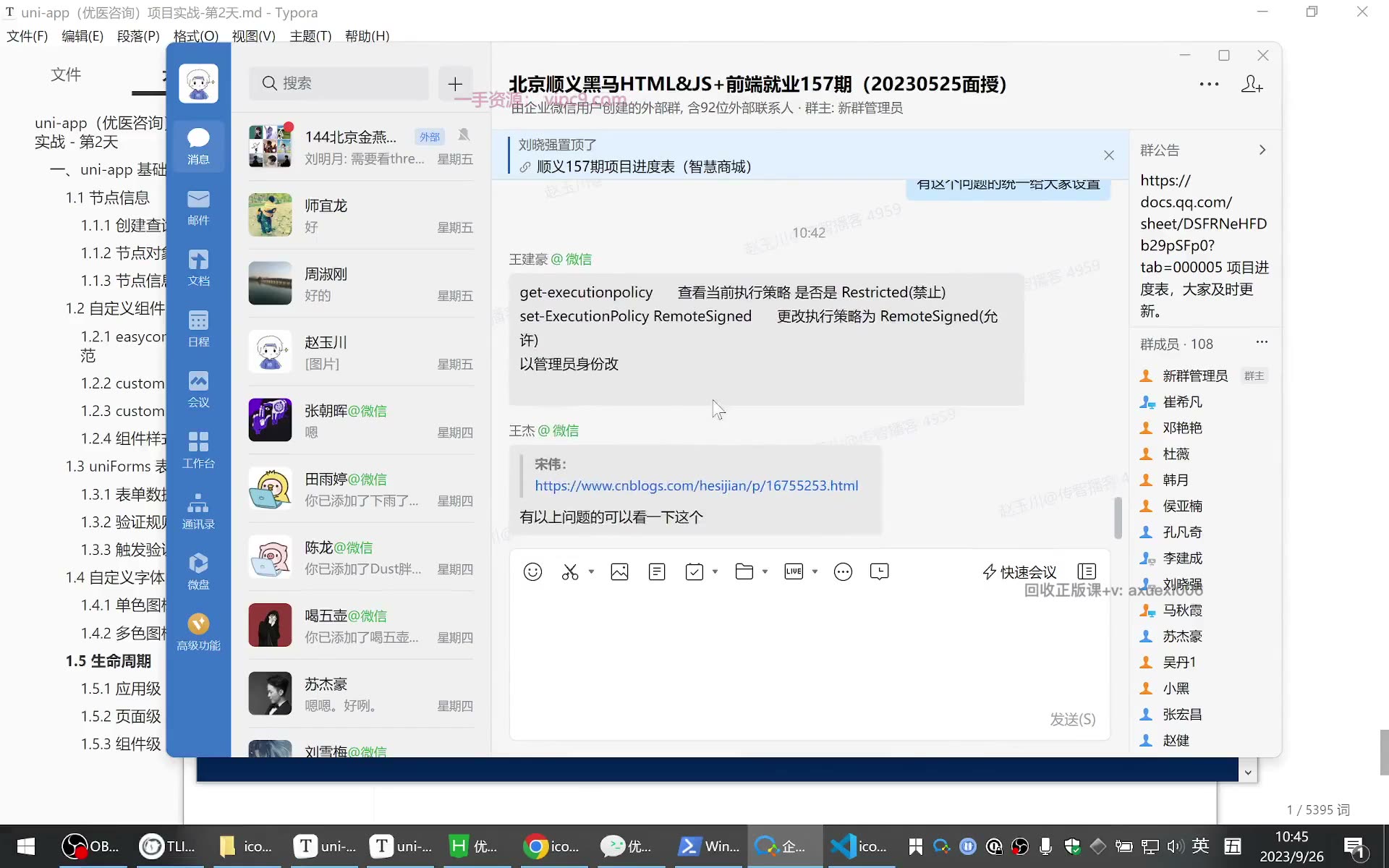Screen dimensions: 1389x868
Task: Open the 日程 calendar sidebar icon
Action: click(x=198, y=329)
